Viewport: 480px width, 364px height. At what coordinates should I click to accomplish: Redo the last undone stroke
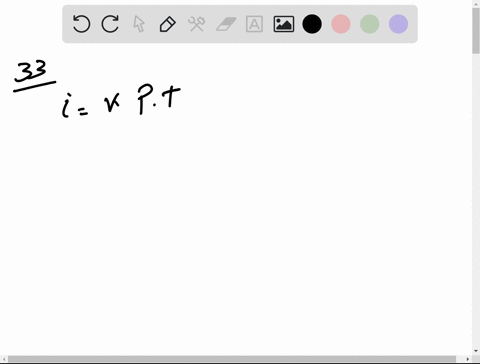pos(110,24)
